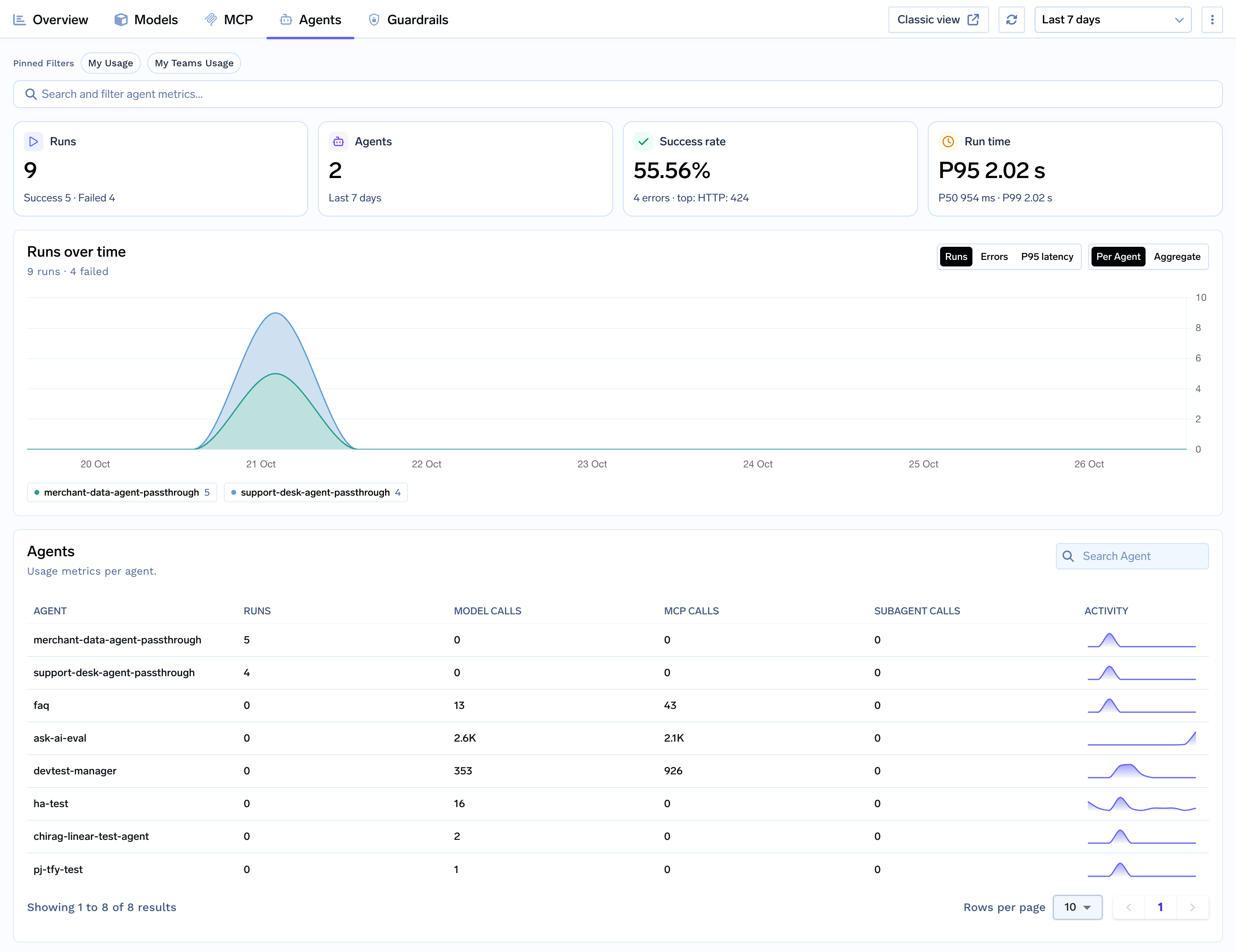This screenshot has height=952, width=1236.
Task: Click the 2.6K model calls value
Action: [x=465, y=738]
